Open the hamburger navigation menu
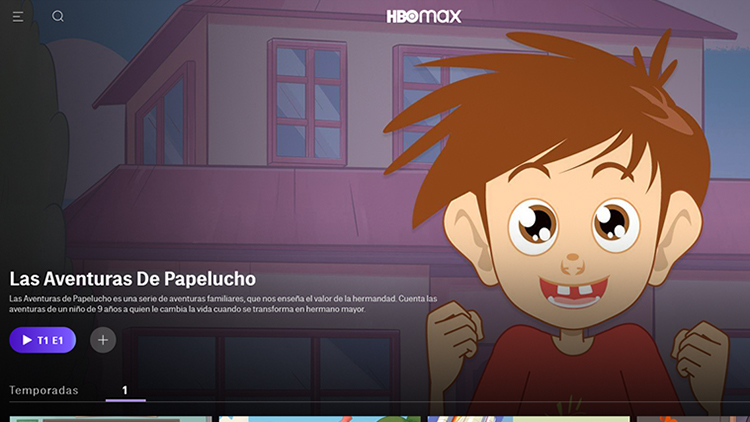The height and width of the screenshot is (422, 750). coord(18,16)
